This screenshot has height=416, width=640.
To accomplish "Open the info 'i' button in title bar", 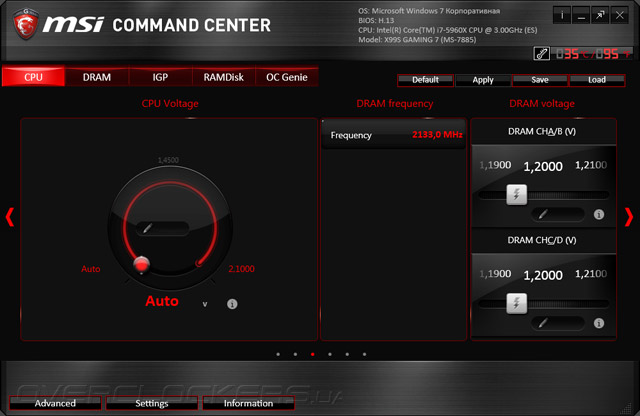I will click(562, 16).
